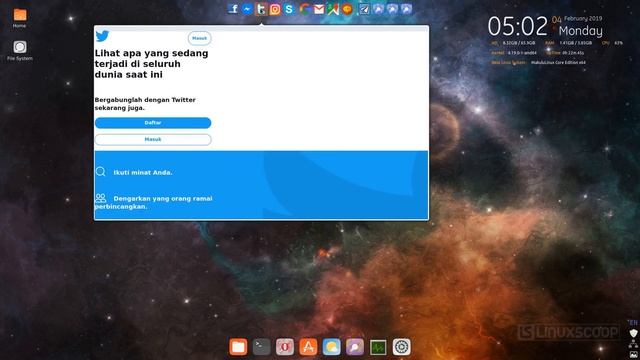Click the small Masuk button near Twitter logo

coord(200,38)
